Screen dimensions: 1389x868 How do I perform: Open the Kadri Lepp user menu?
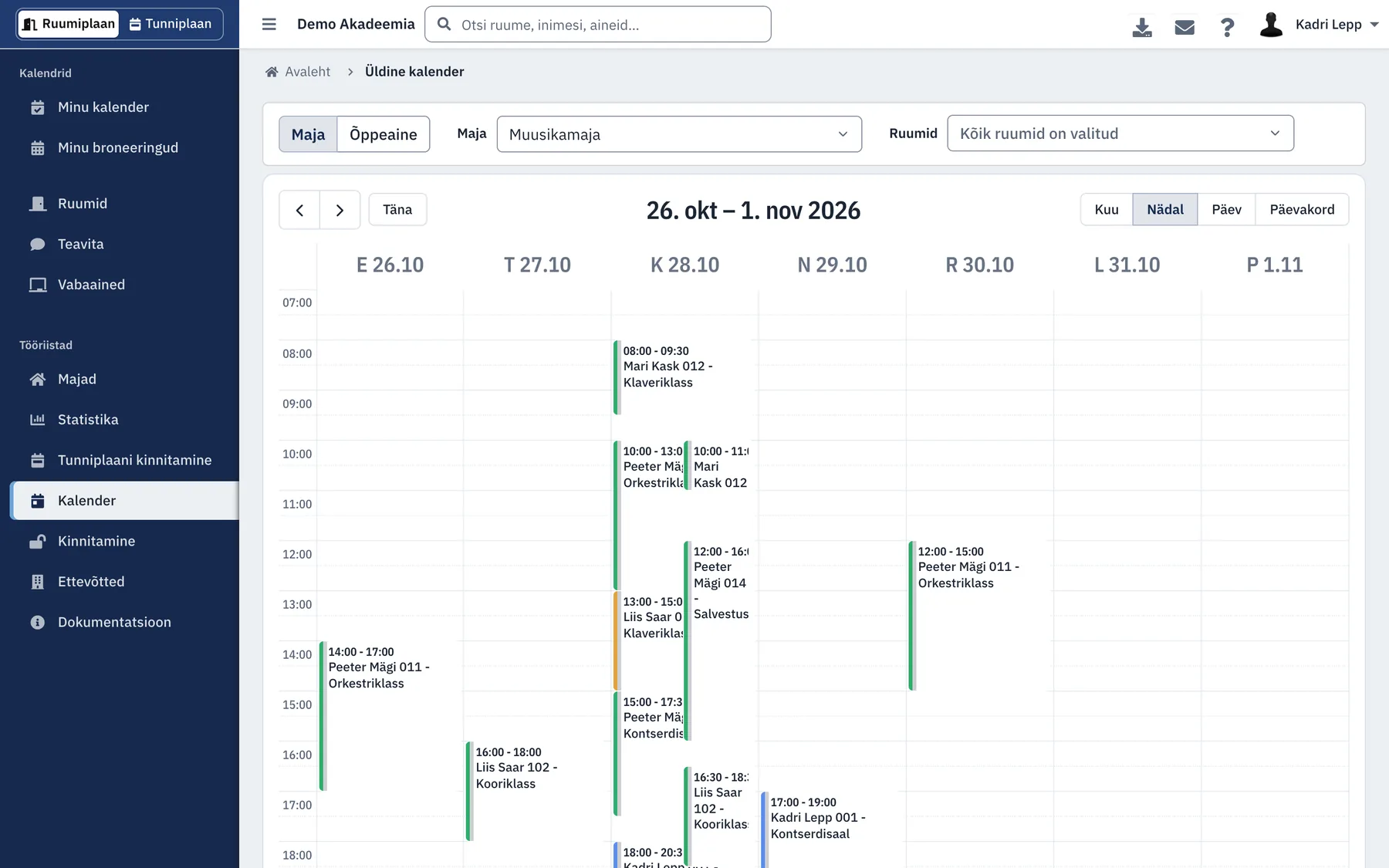(1319, 25)
